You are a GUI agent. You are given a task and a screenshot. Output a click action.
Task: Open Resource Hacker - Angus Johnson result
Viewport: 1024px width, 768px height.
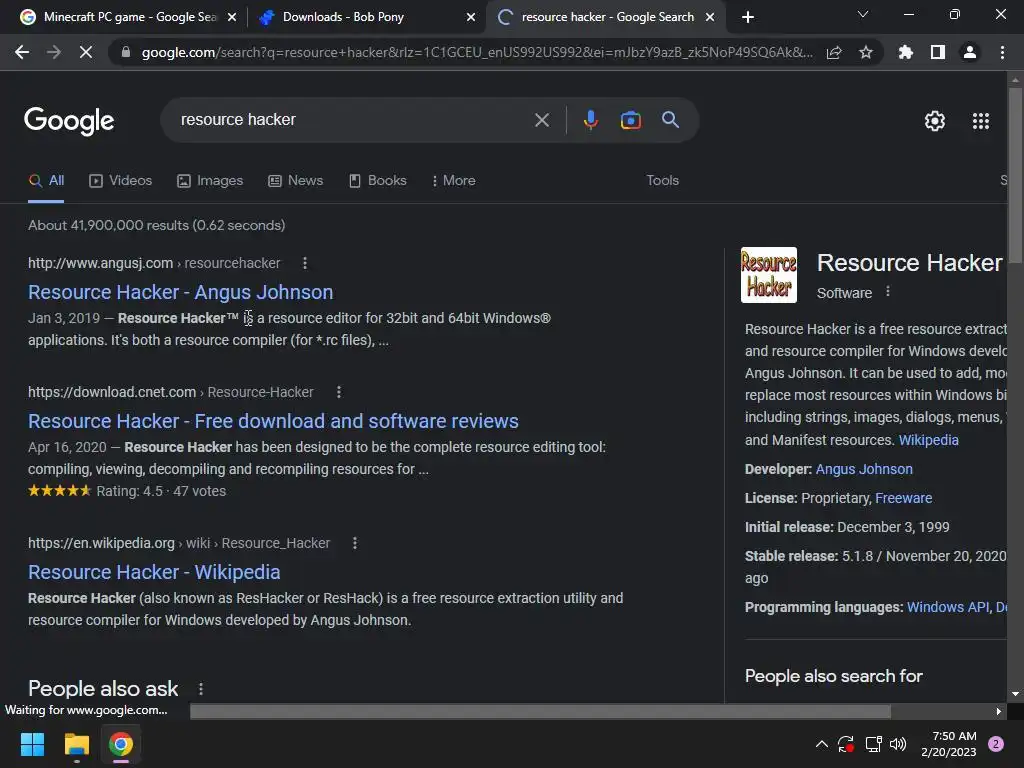coord(180,292)
